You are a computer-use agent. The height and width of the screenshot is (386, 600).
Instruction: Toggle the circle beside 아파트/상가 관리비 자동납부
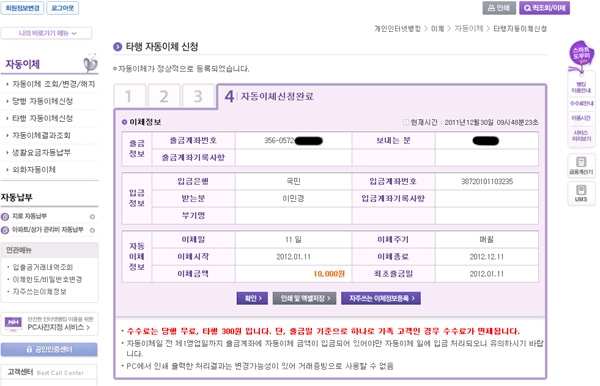coord(92,230)
